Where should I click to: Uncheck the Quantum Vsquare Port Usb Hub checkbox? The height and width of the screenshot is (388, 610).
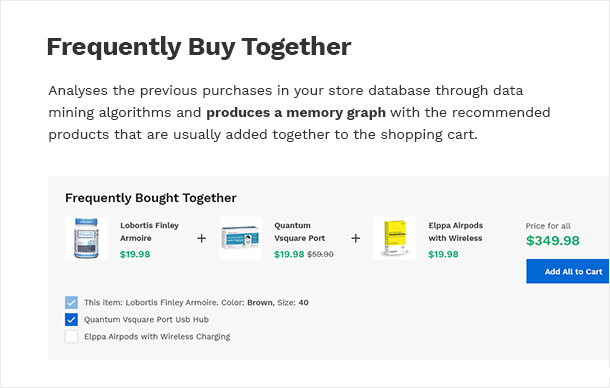[71, 320]
